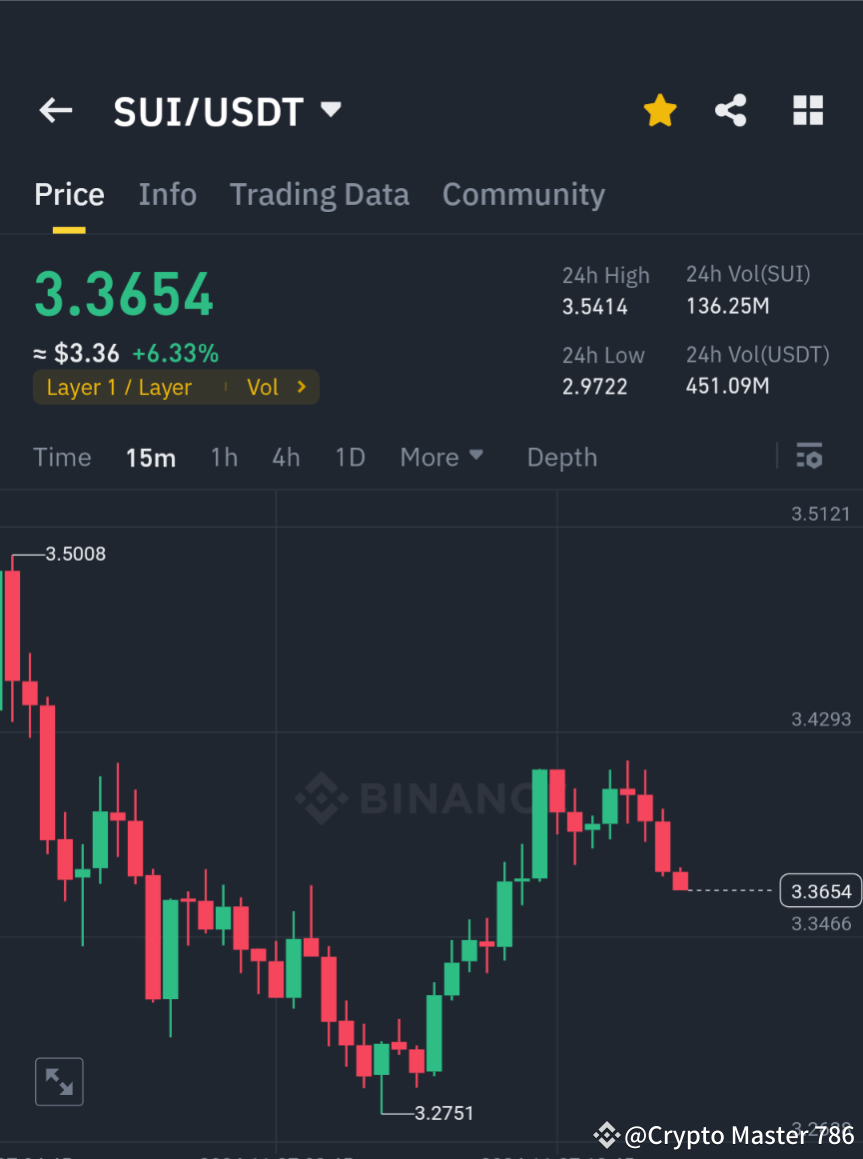The image size is (863, 1159).
Task: Open the Vol tag chevron
Action: pyautogui.click(x=301, y=387)
